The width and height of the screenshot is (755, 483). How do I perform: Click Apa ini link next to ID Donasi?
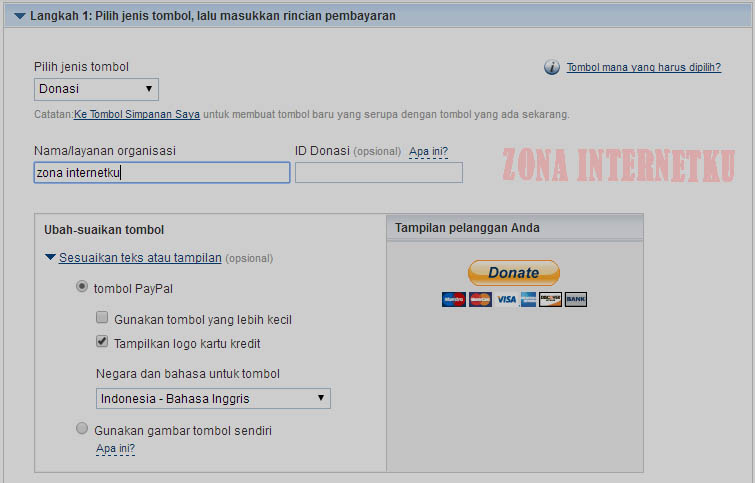coord(429,152)
